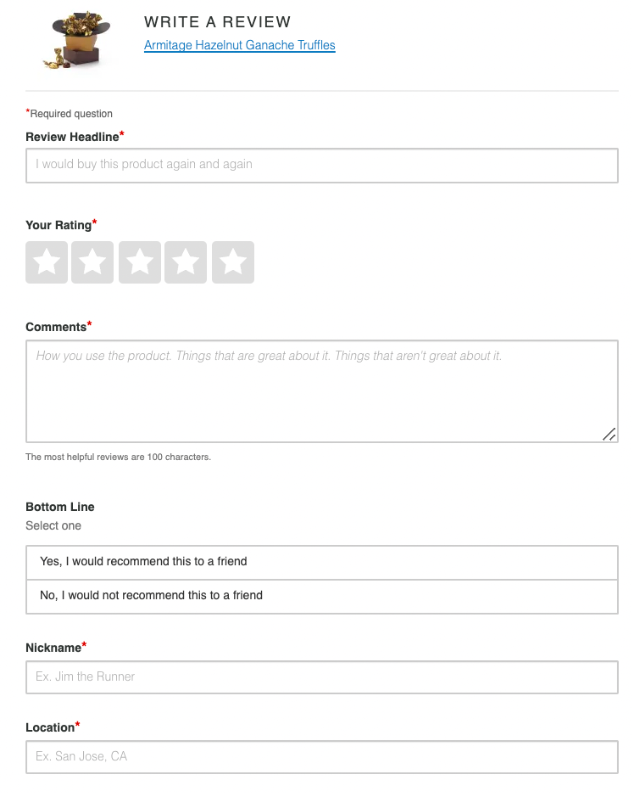Rate the product one star
632x793 pixels.
[47, 262]
